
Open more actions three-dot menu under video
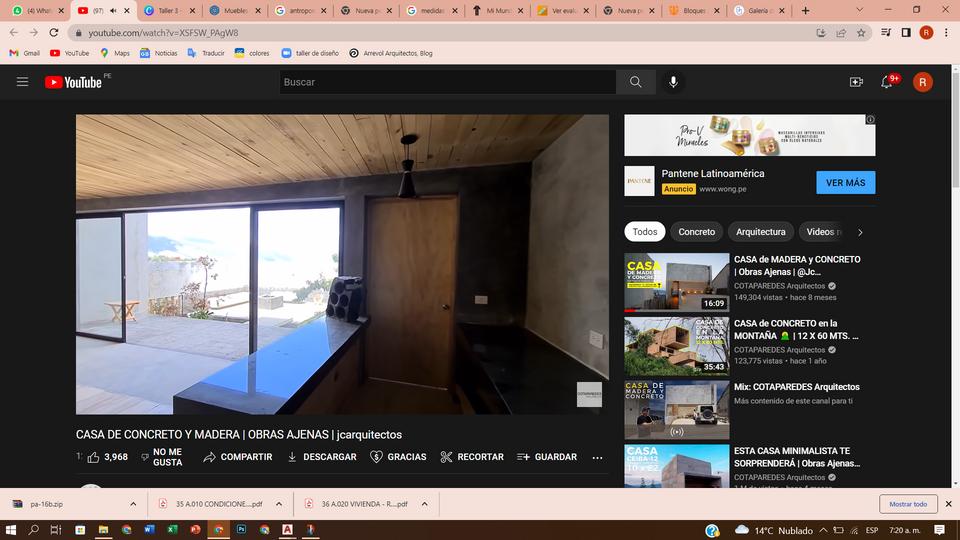point(597,457)
